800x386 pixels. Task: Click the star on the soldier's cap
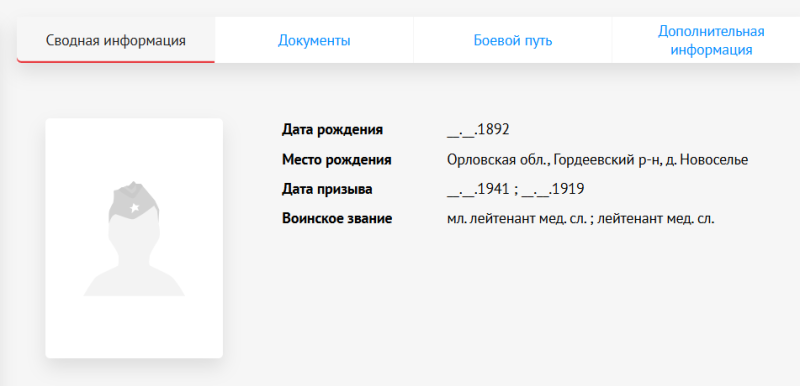[134, 208]
